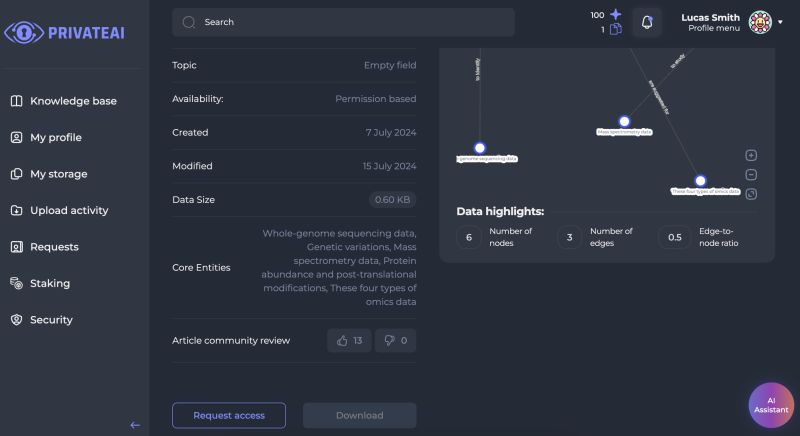Click the edge-to-node ratio value 0.5
800x436 pixels.
[x=674, y=237]
